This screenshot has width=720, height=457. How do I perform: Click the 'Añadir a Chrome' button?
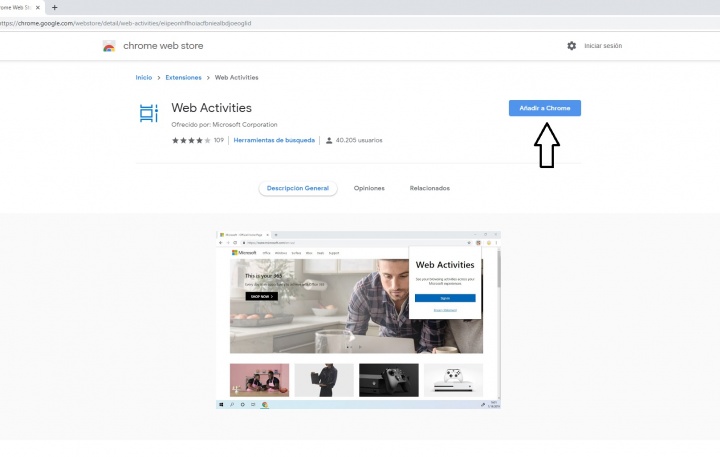point(545,108)
